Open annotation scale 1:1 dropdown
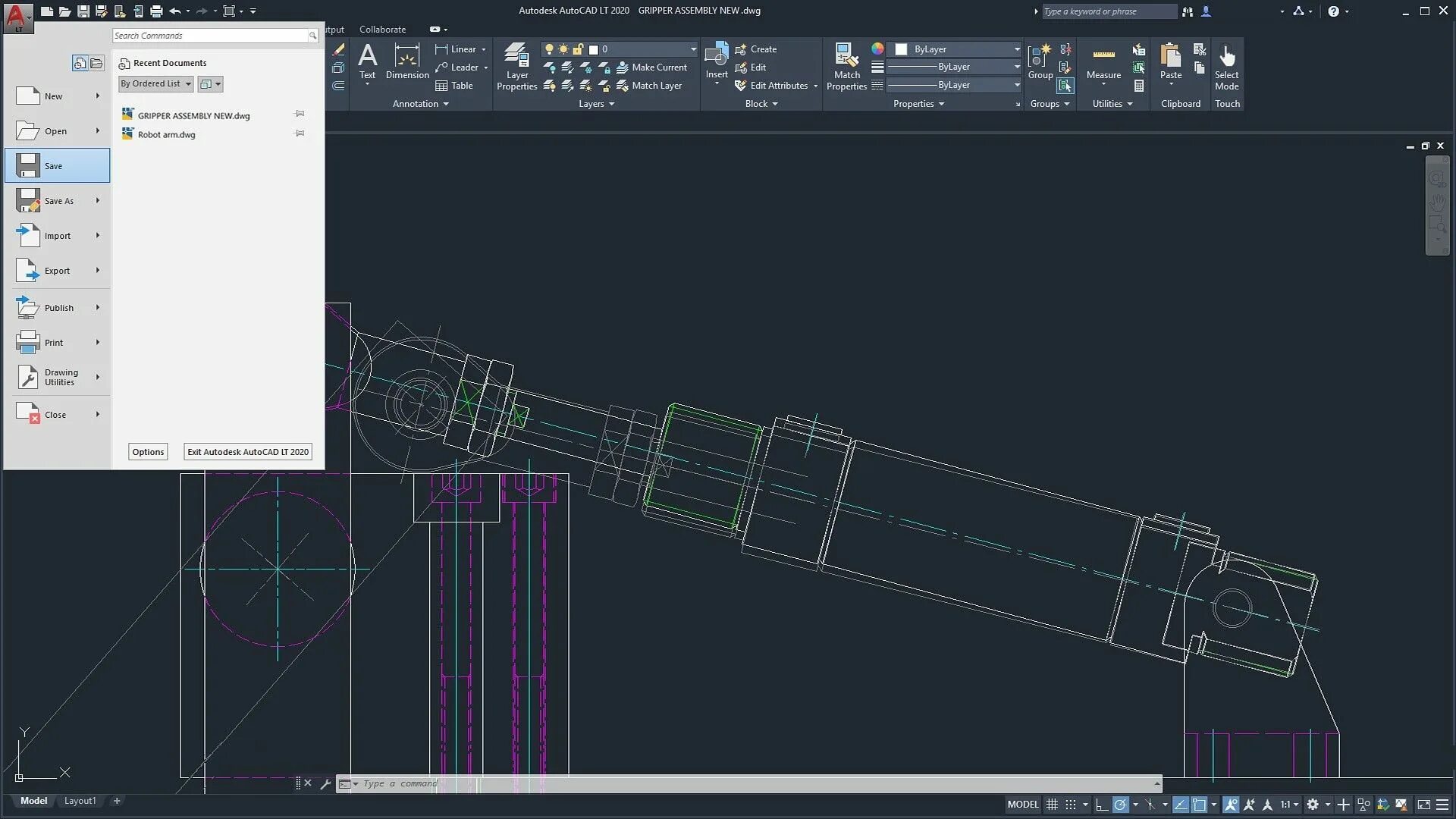This screenshot has height=819, width=1456. click(1289, 805)
